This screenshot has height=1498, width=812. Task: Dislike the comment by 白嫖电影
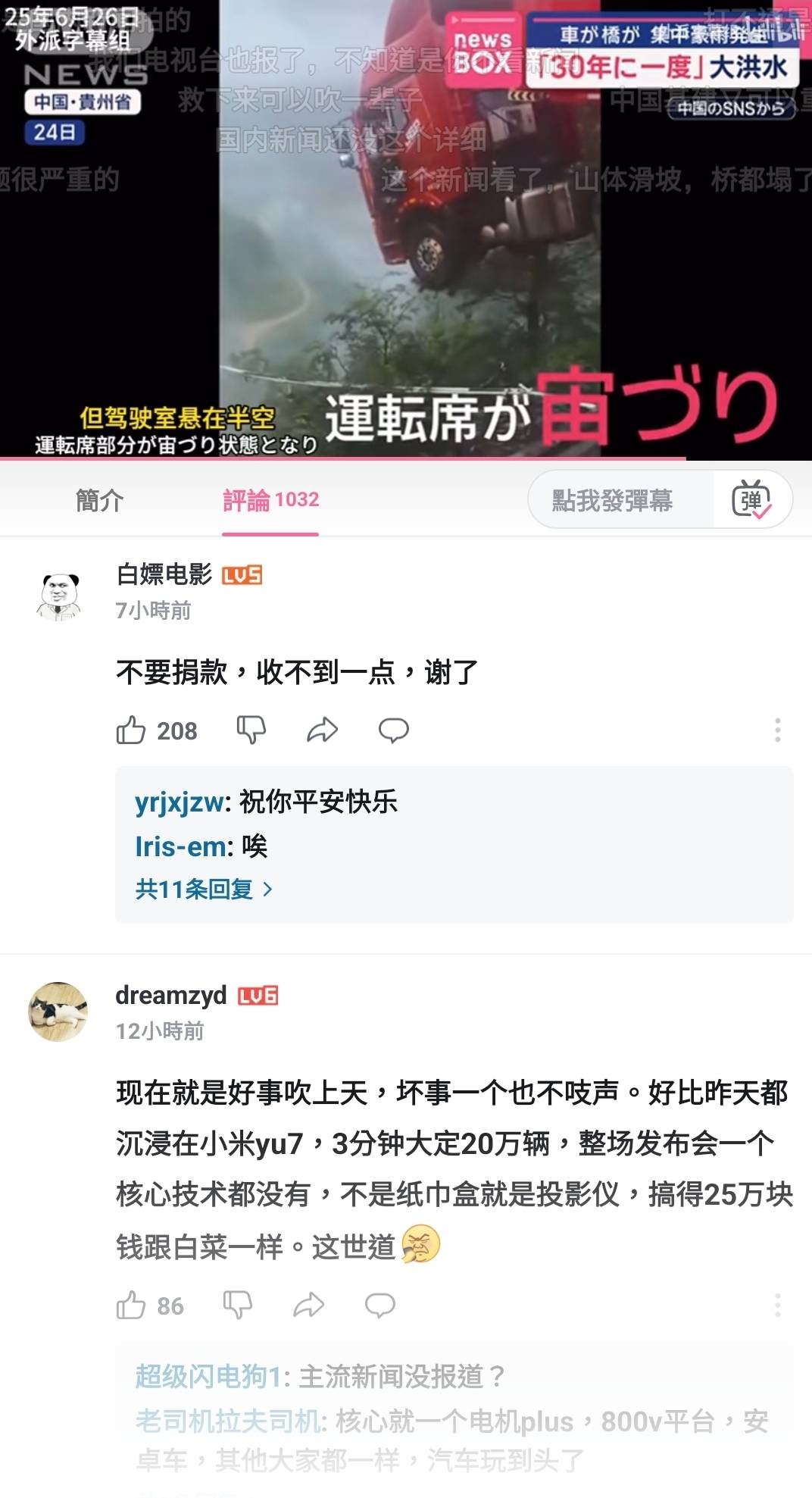(251, 730)
